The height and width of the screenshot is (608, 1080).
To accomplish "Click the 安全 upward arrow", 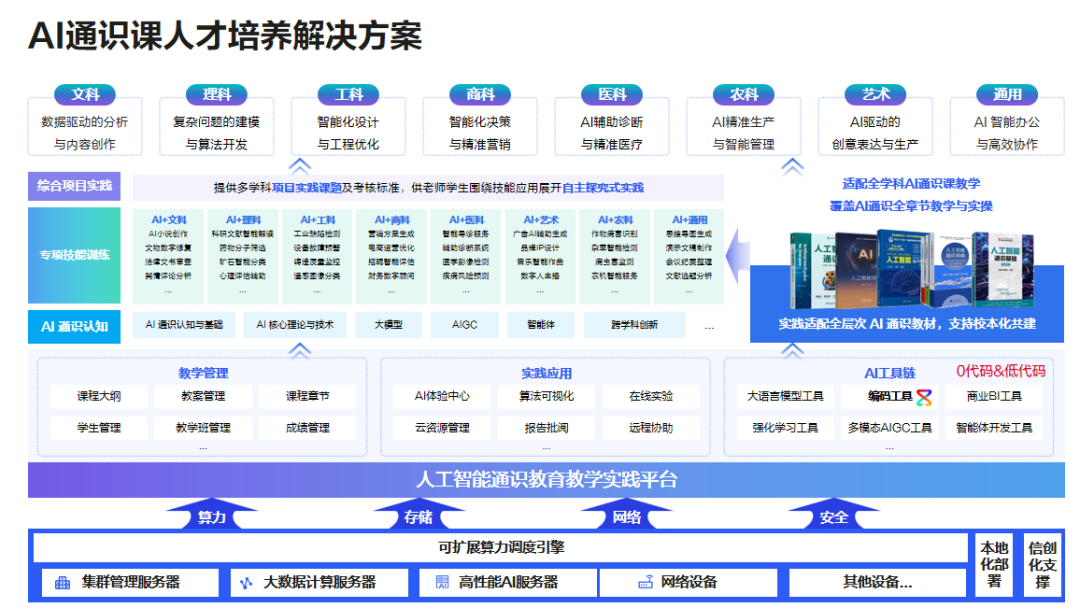I will pos(833,514).
